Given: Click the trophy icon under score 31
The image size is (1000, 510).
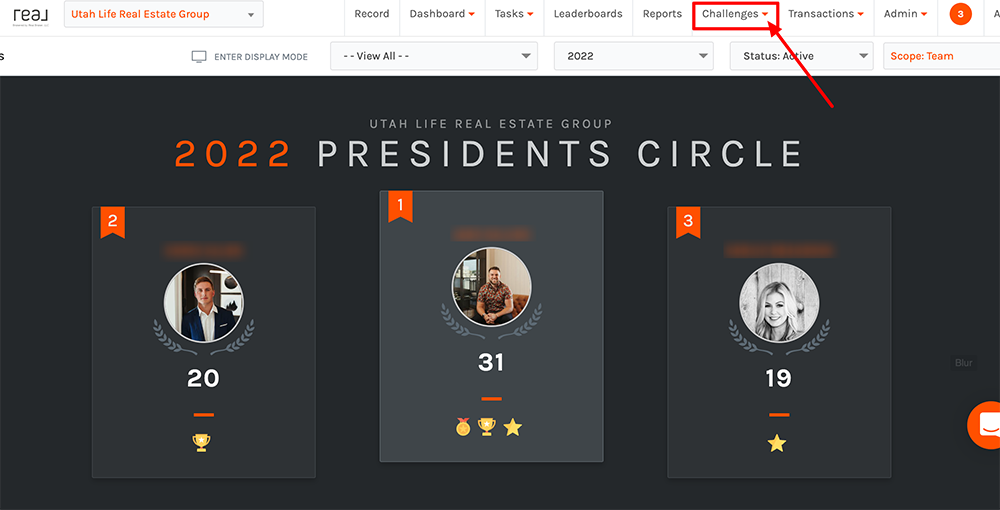Looking at the screenshot, I should [x=487, y=426].
